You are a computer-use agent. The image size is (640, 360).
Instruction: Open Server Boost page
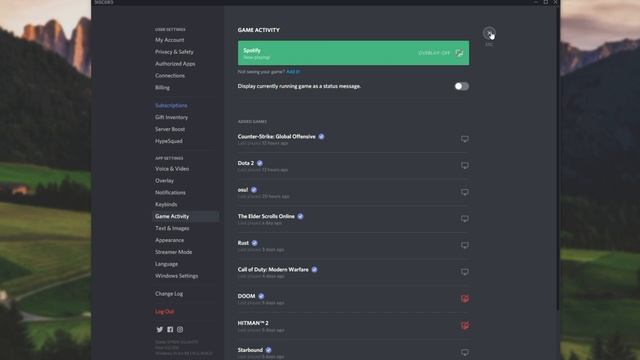point(170,129)
